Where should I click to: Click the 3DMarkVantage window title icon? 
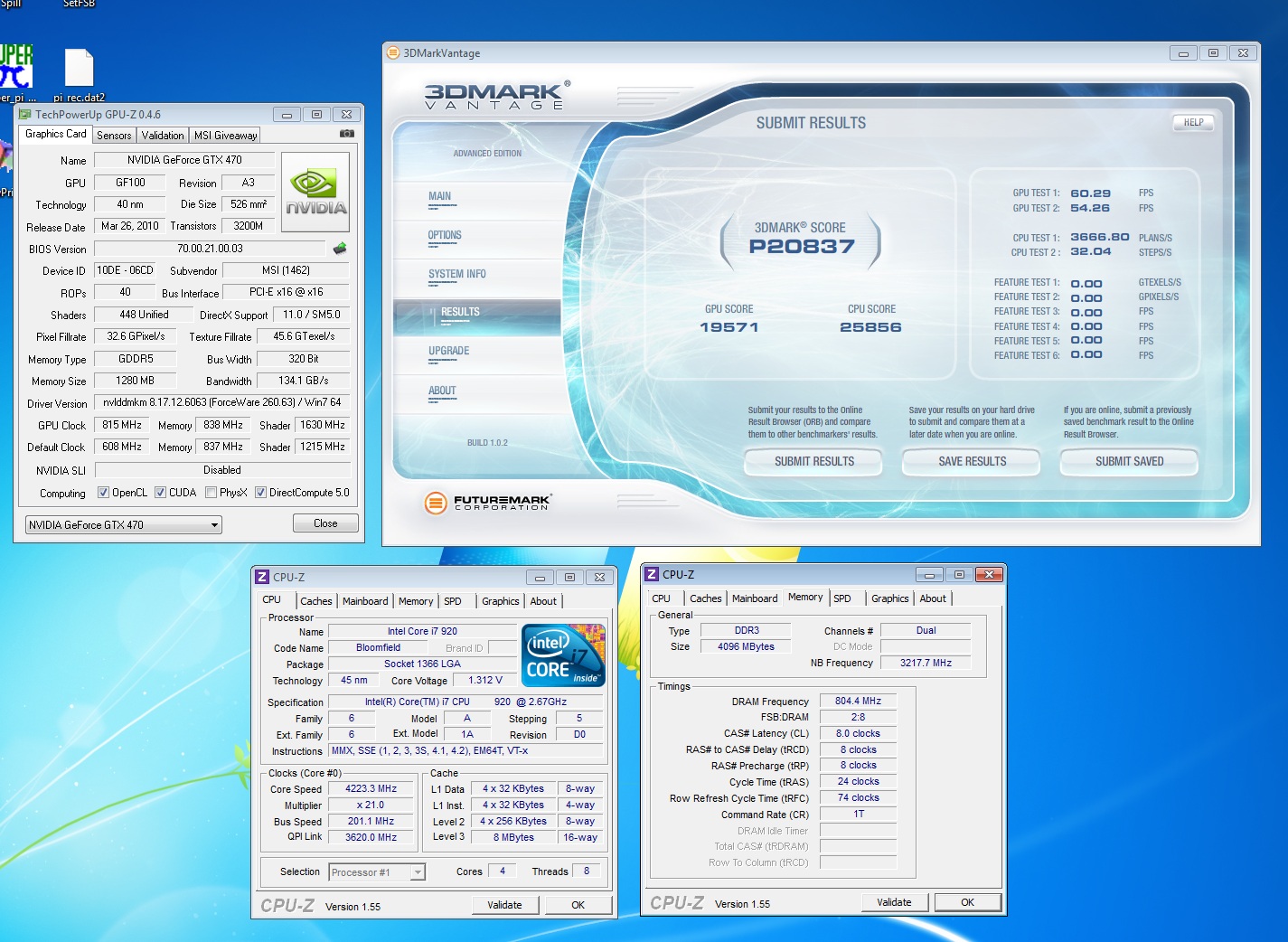[393, 52]
